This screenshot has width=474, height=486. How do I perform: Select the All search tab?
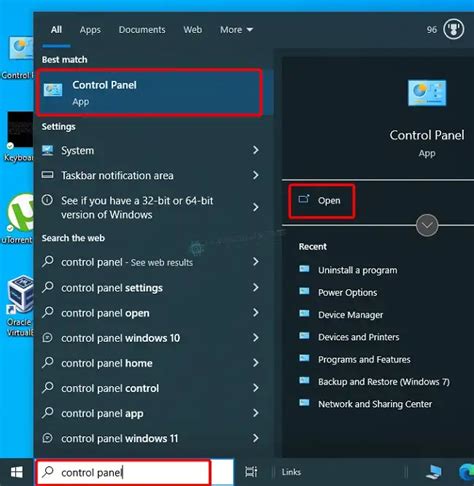click(56, 30)
